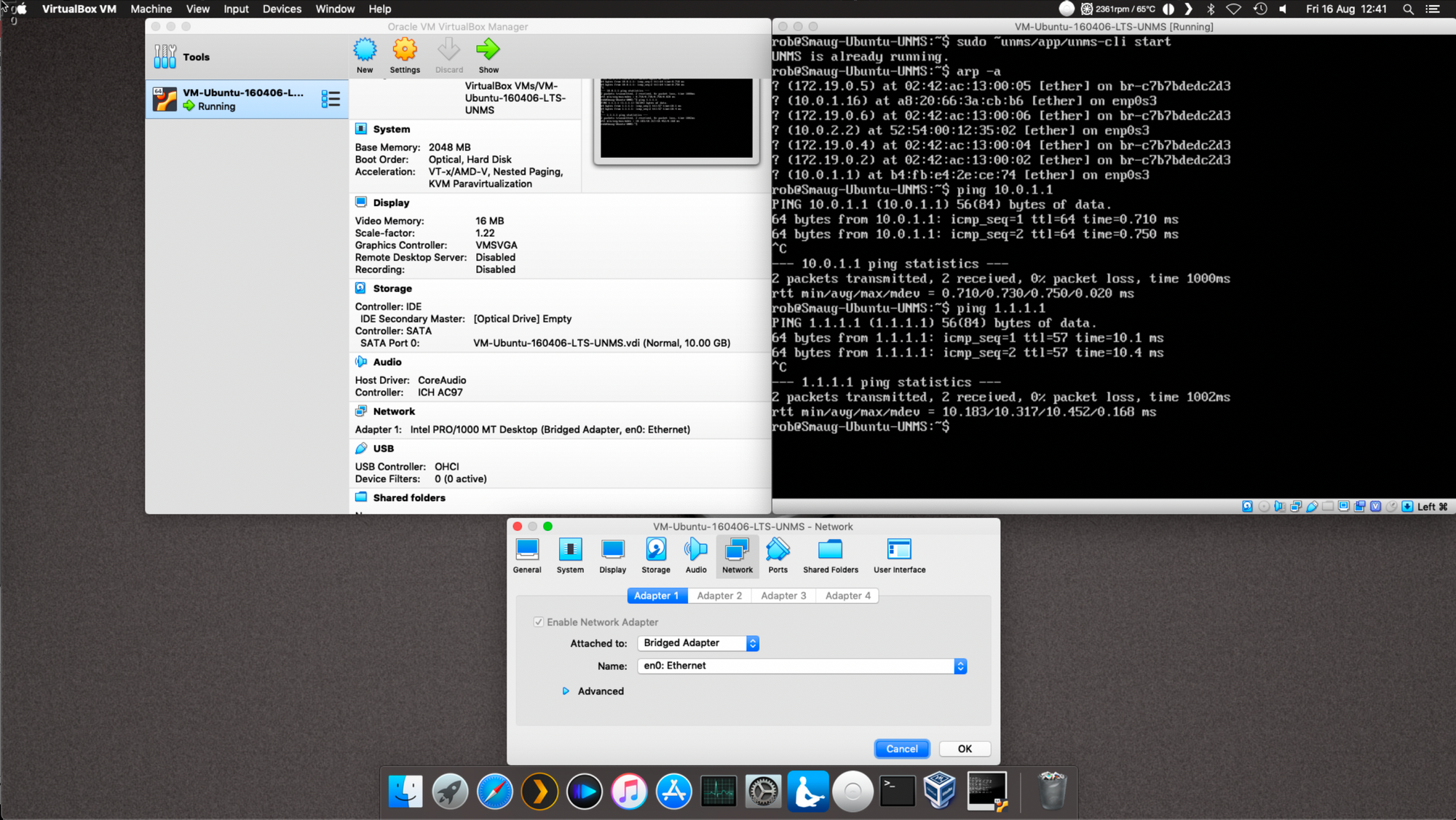Open the Devices menu
1456x820 pixels.
(x=282, y=9)
